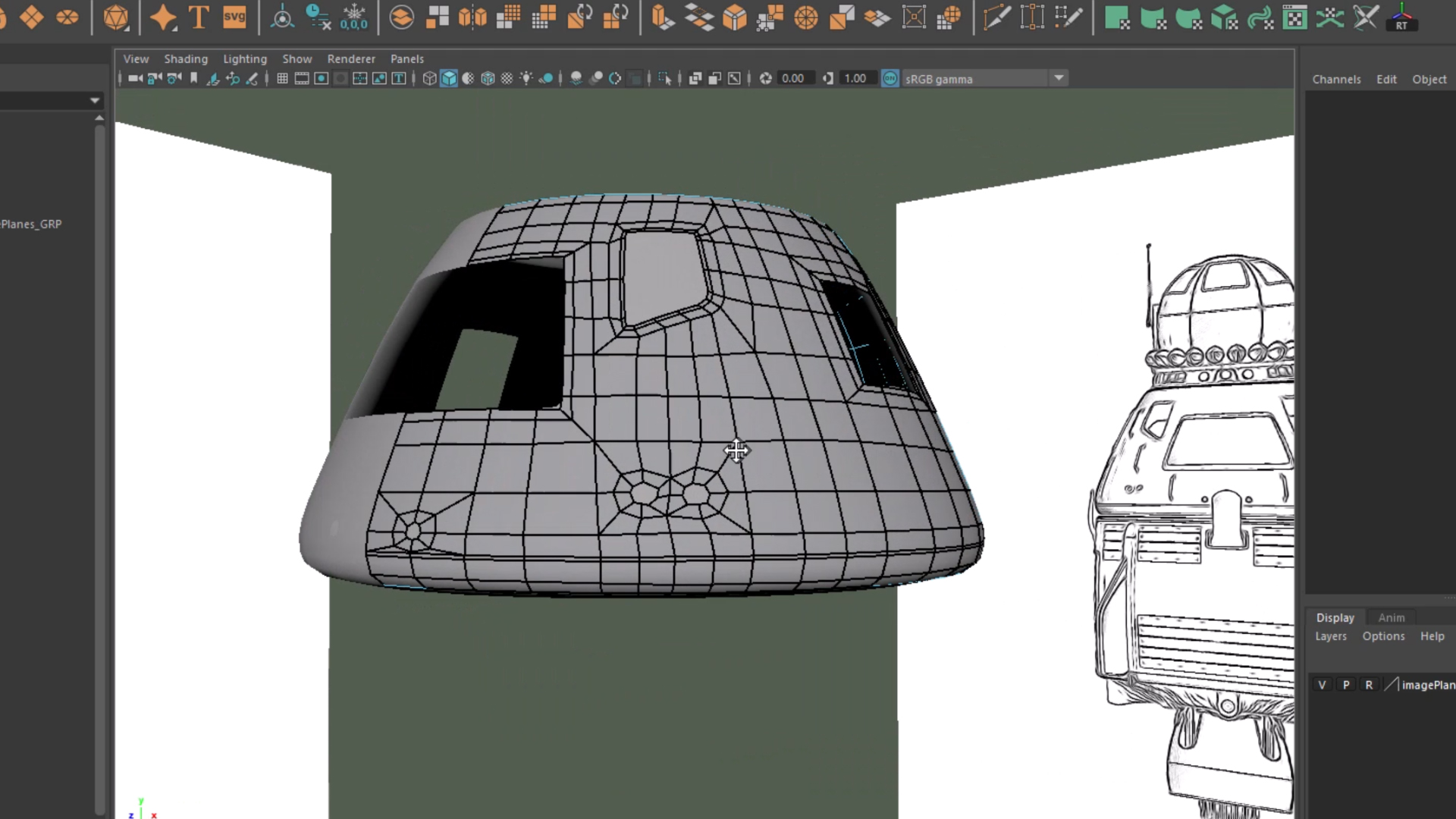Select the Polygon Sphere creation tool
Viewport: 1456px width, 819px height.
[3, 17]
